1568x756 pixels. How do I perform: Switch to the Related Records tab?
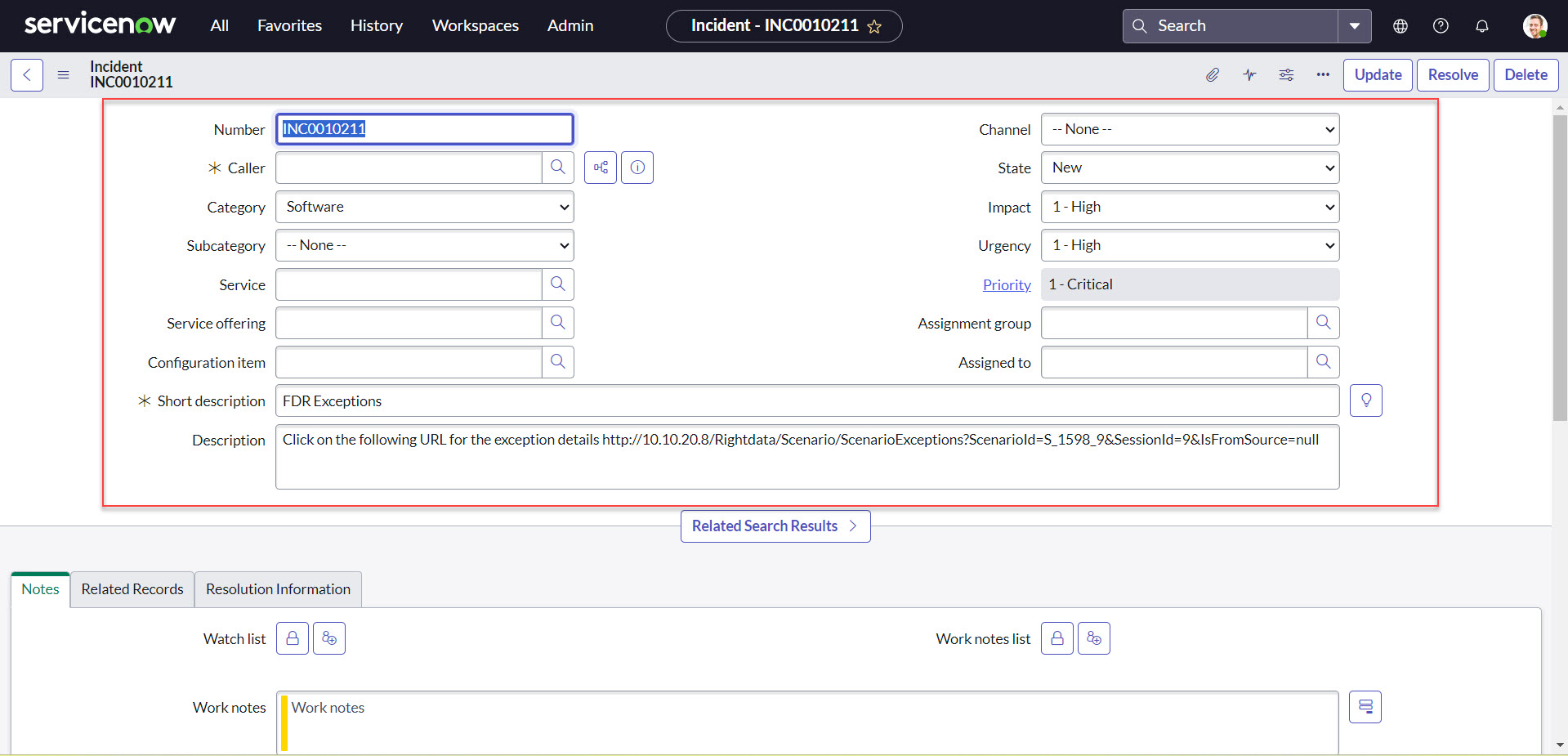[x=132, y=589]
